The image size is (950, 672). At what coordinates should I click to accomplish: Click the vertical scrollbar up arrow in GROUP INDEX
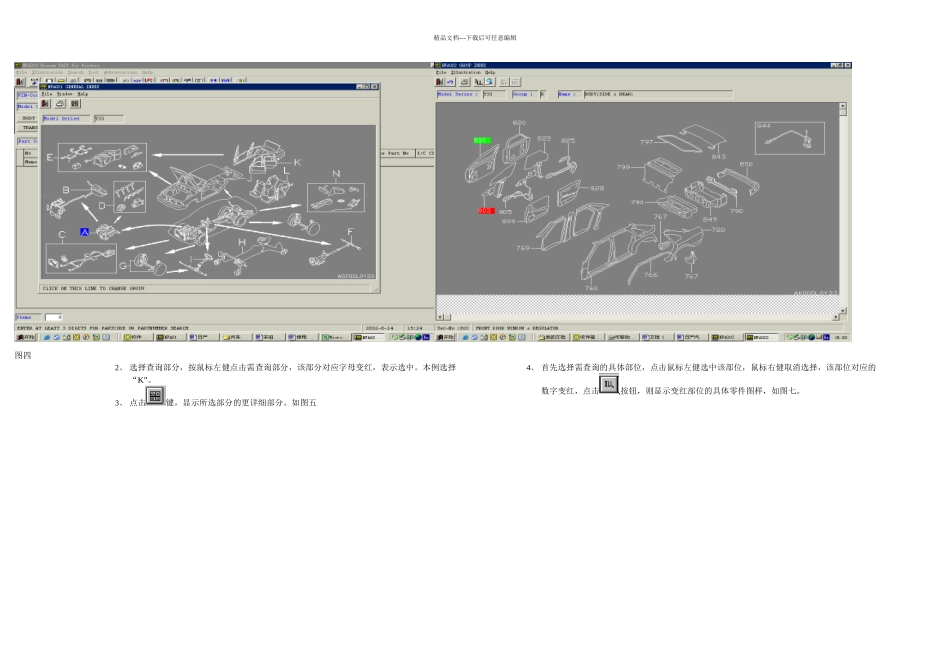(843, 106)
